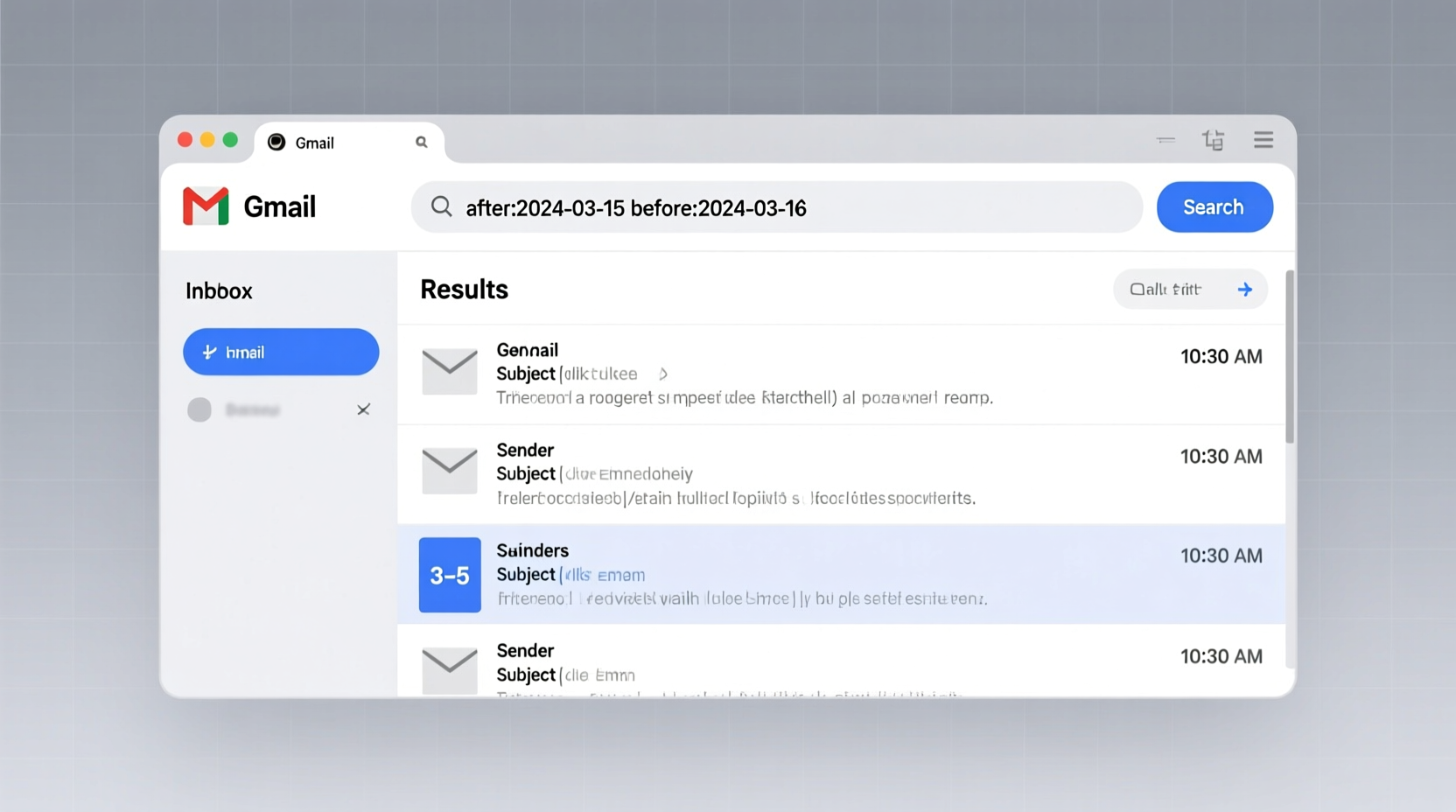Screen dimensions: 1456x812
Task: Click the results vertical scrollbar
Action: coord(1290,357)
